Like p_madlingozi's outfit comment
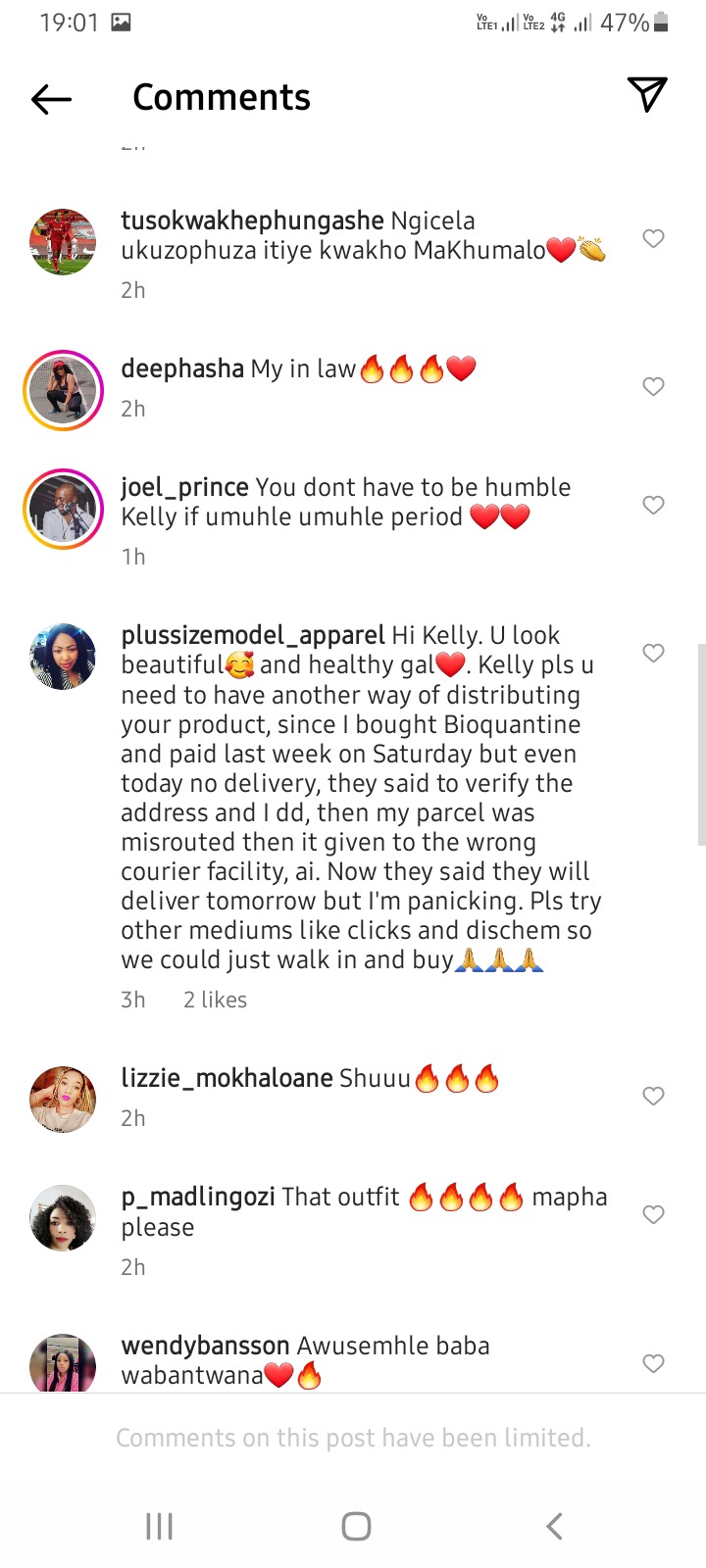The width and height of the screenshot is (706, 1568). pyautogui.click(x=653, y=1214)
